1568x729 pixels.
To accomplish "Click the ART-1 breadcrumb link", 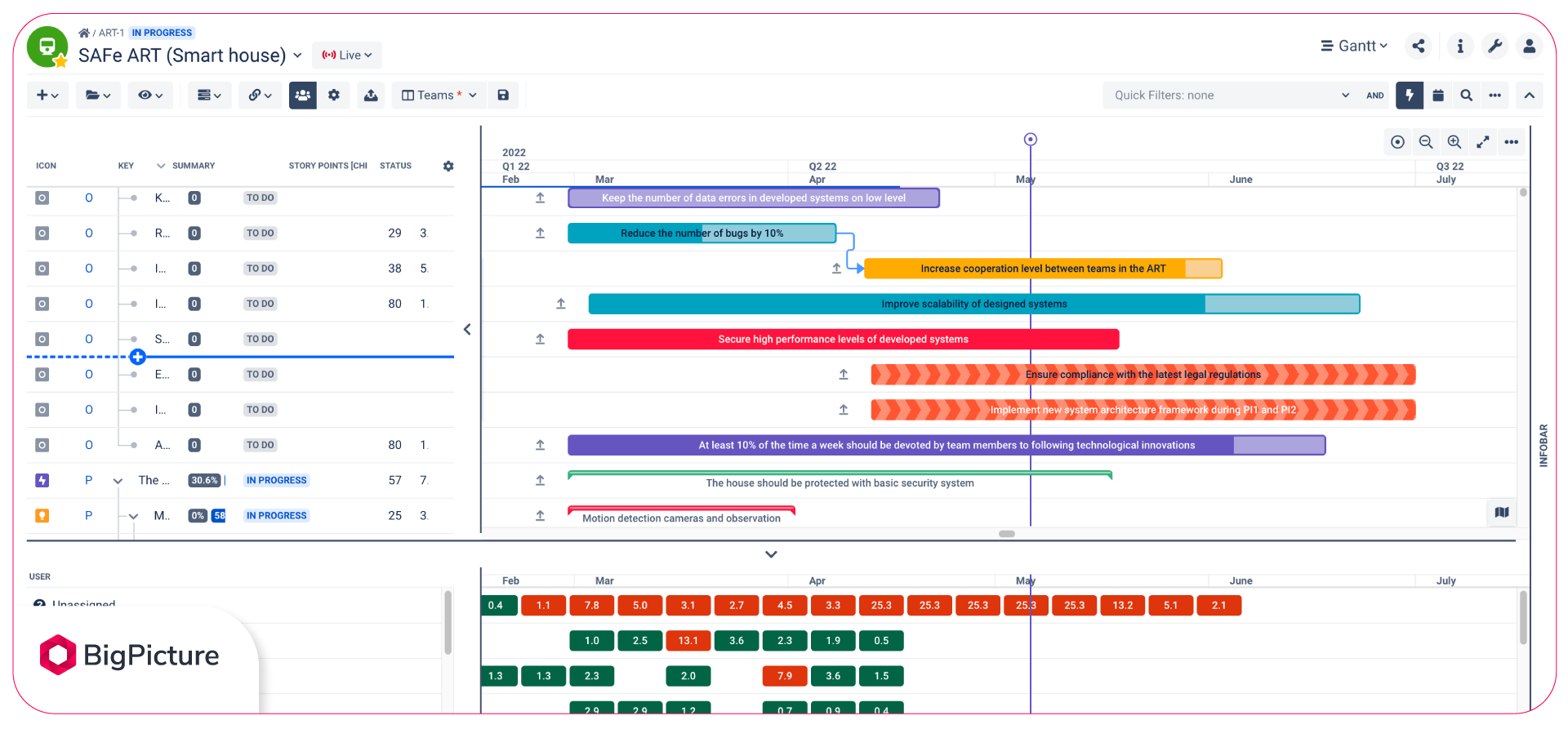I will coord(110,33).
